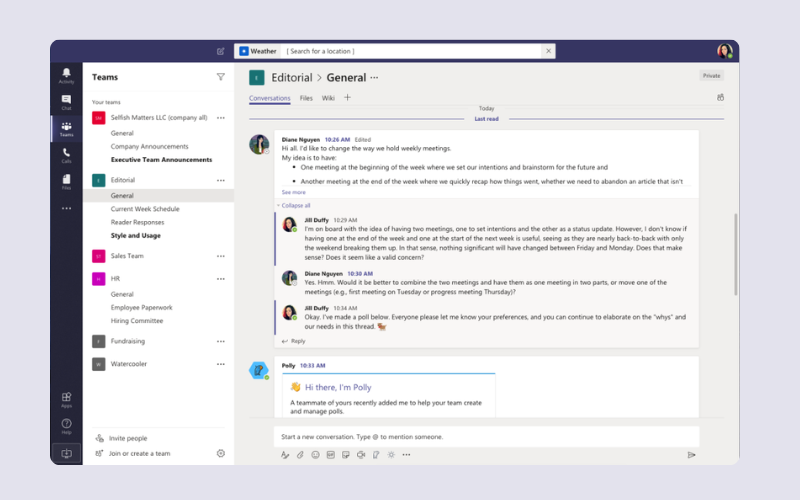Send the message with the arrow icon
The width and height of the screenshot is (800, 500).
click(691, 455)
